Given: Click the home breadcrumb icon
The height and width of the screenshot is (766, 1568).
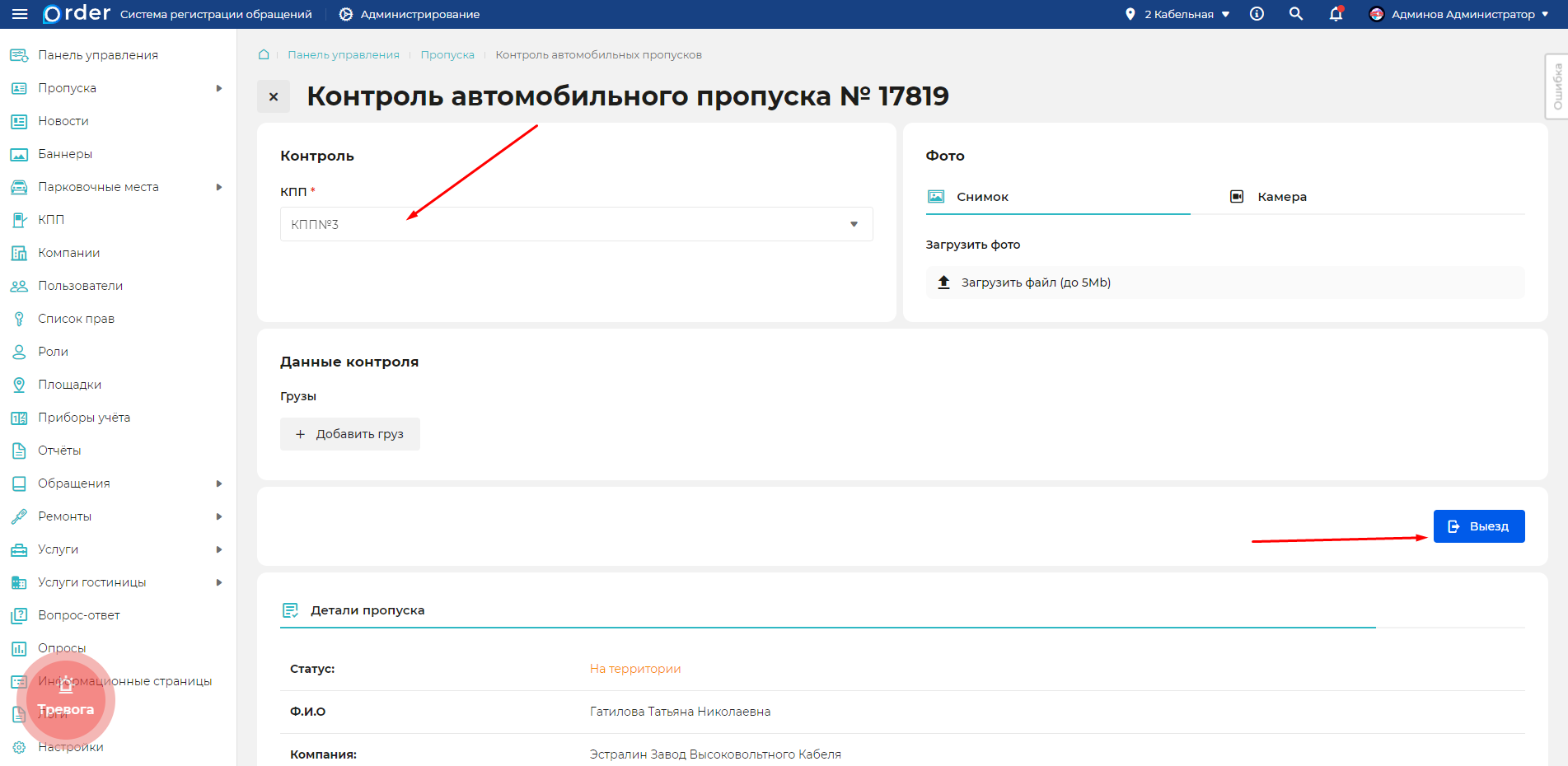Looking at the screenshot, I should [x=264, y=54].
